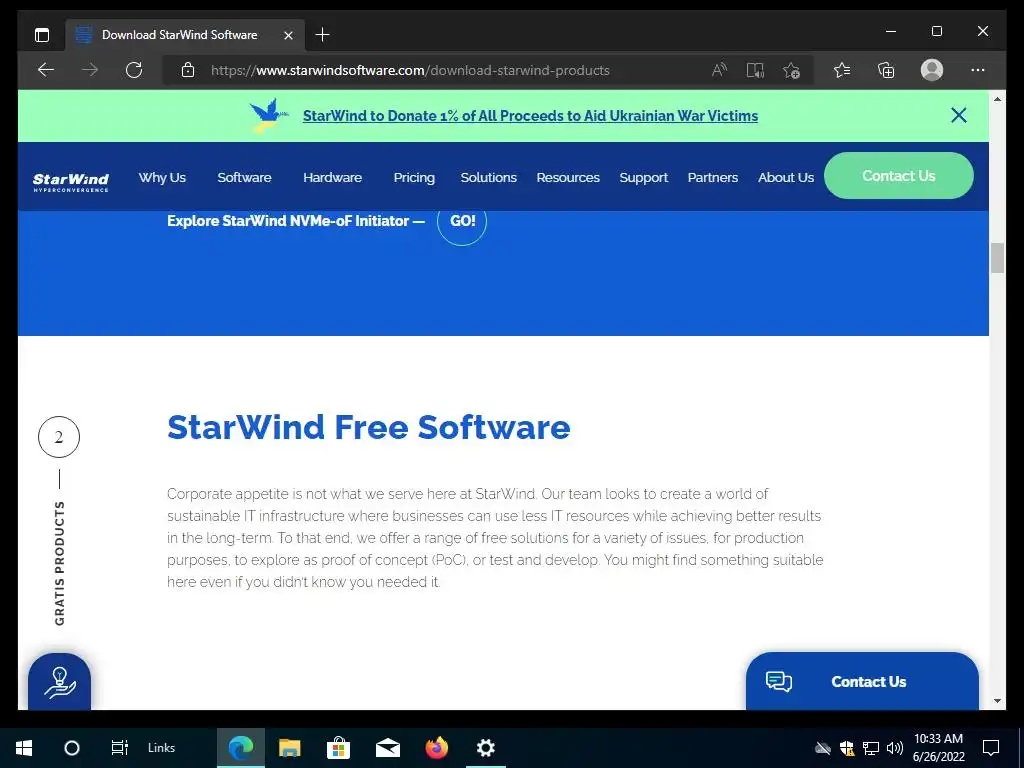1024x768 pixels.
Task: Click the Edge icon on taskbar
Action: (240, 748)
